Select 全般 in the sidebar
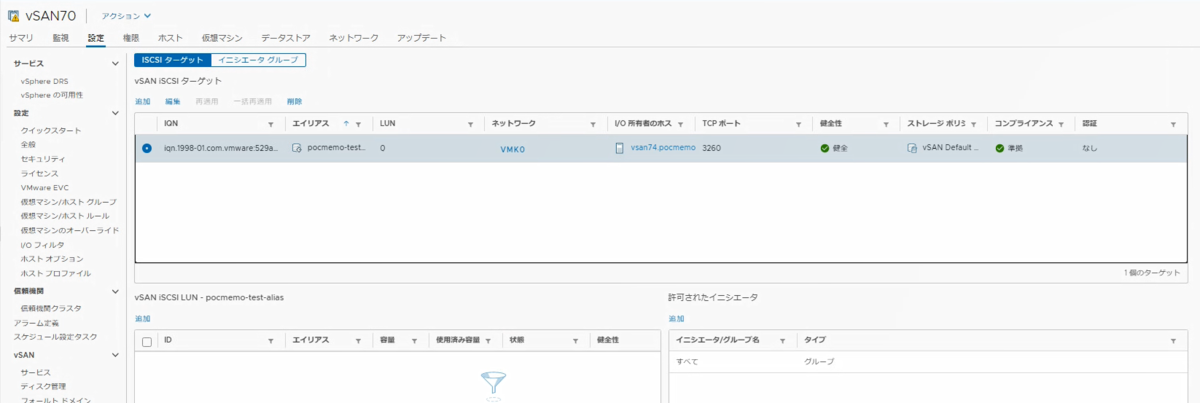1200x403 pixels. coord(28,145)
